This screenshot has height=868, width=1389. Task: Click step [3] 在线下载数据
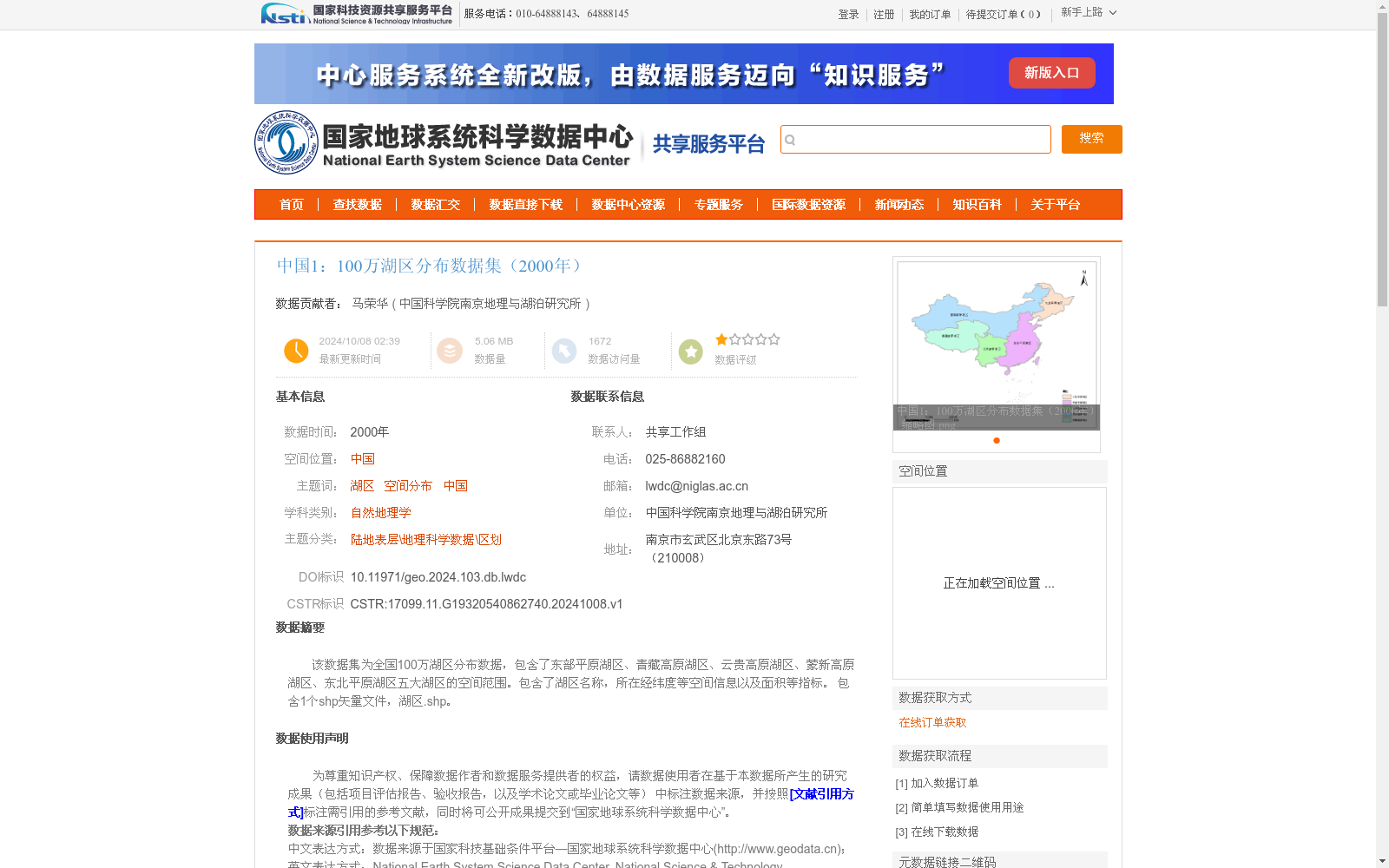pyautogui.click(x=937, y=832)
